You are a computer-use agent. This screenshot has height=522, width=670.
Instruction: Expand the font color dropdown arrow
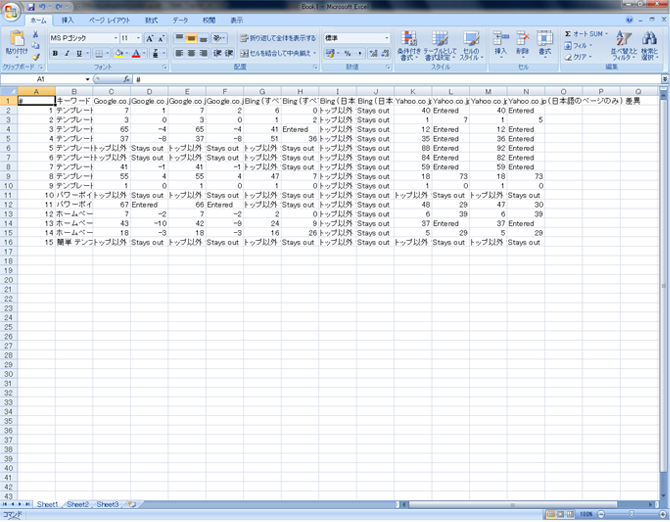(144, 53)
